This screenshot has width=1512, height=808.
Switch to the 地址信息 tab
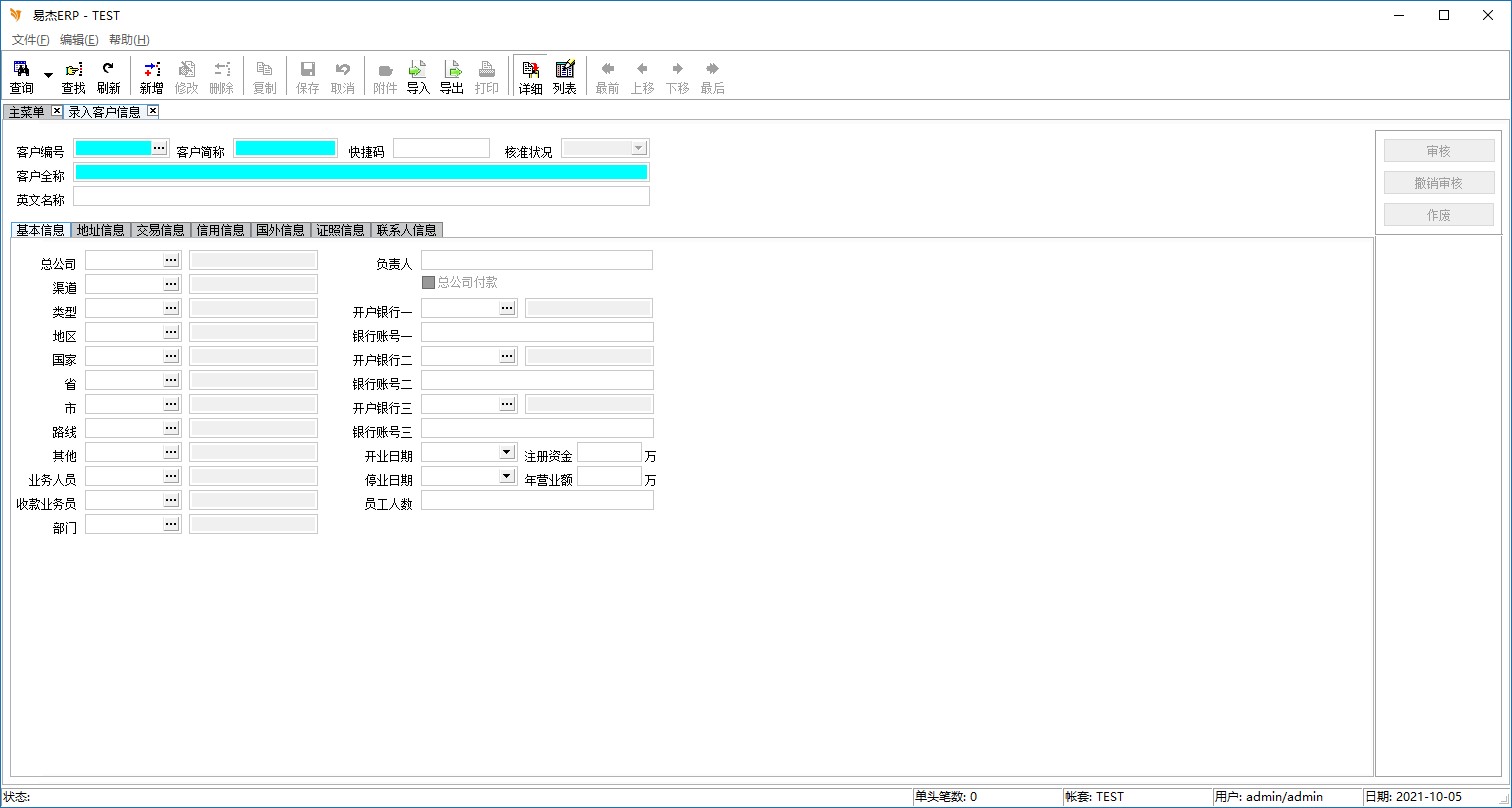pyautogui.click(x=101, y=230)
